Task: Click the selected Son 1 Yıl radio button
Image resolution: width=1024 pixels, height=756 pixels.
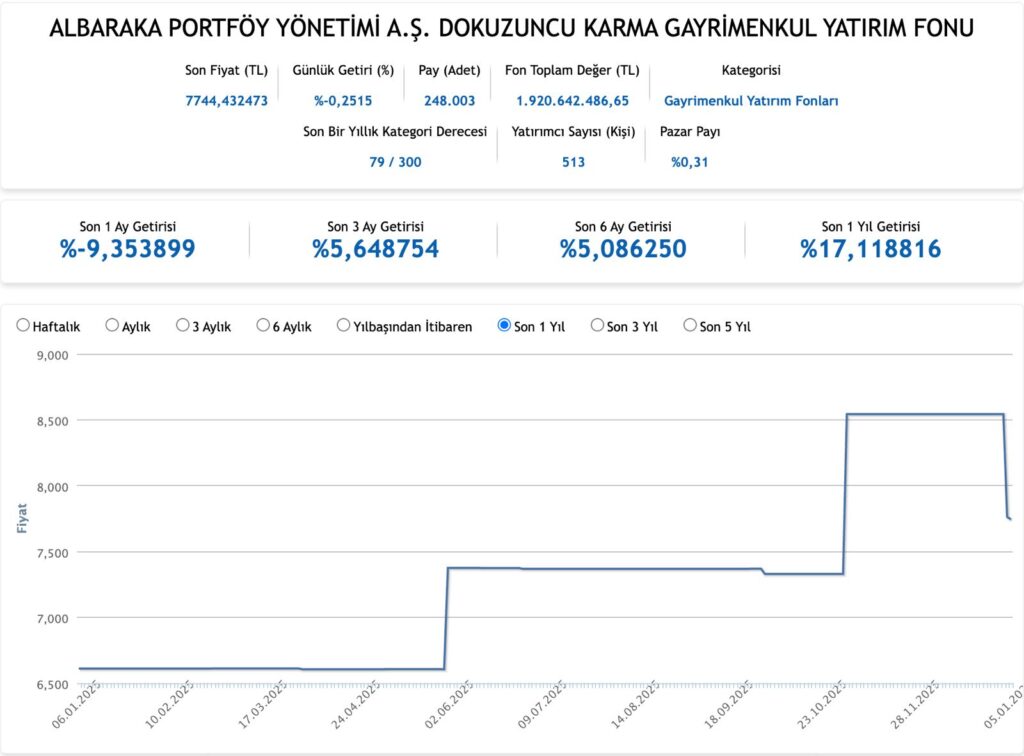Action: click(x=504, y=326)
